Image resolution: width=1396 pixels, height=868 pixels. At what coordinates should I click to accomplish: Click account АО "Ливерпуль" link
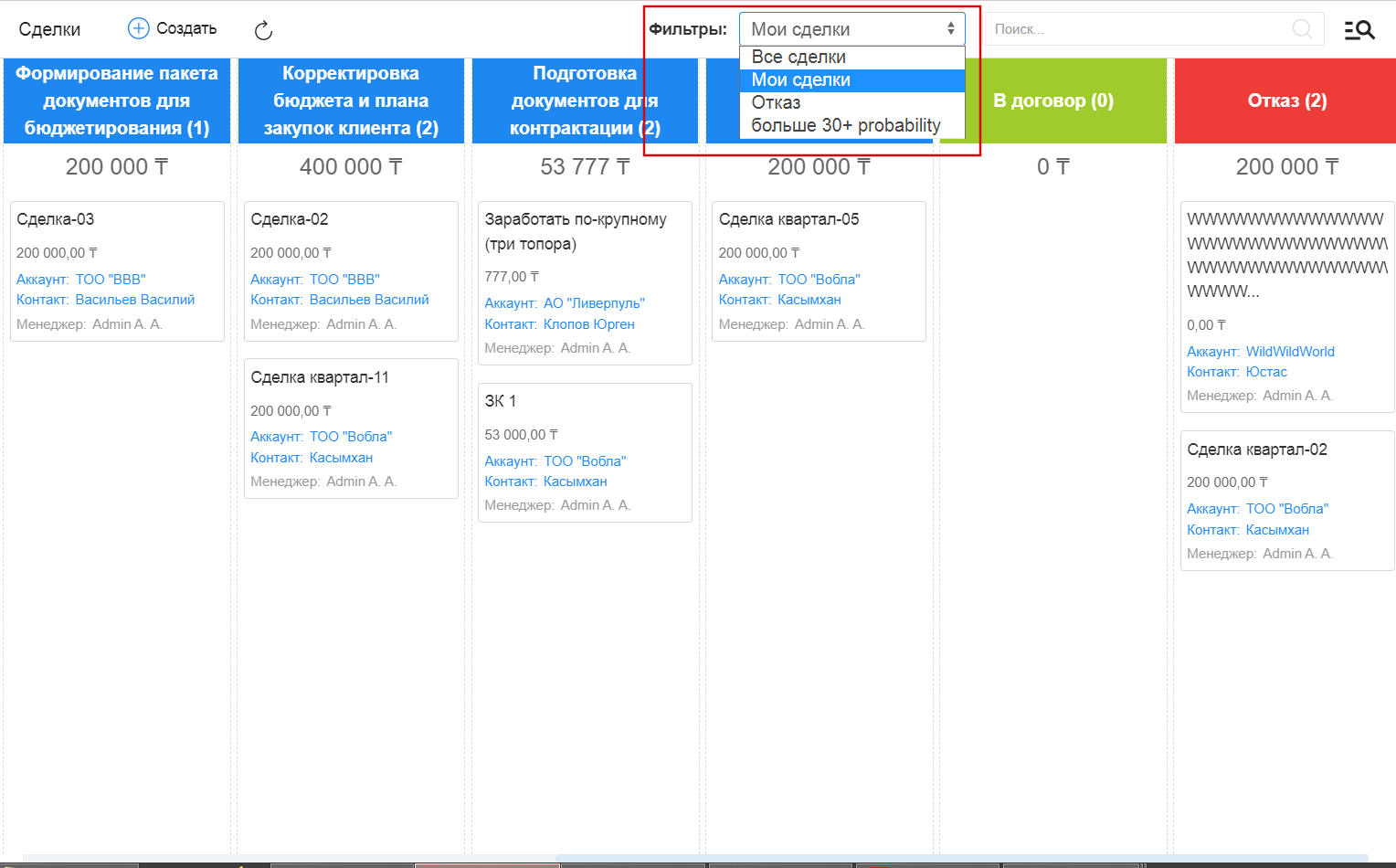[x=594, y=303]
